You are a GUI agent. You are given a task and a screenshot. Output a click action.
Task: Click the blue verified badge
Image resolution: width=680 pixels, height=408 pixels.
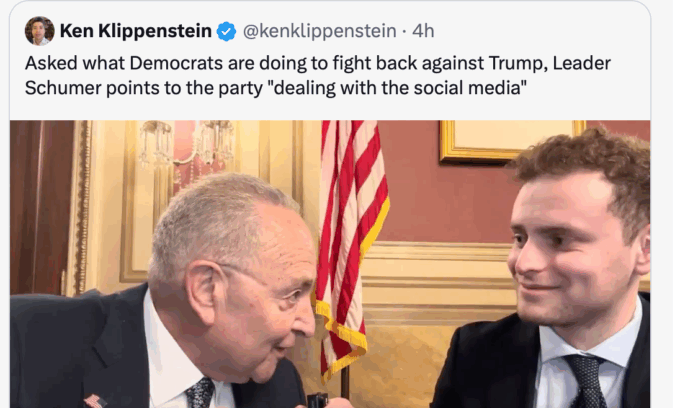point(227,32)
